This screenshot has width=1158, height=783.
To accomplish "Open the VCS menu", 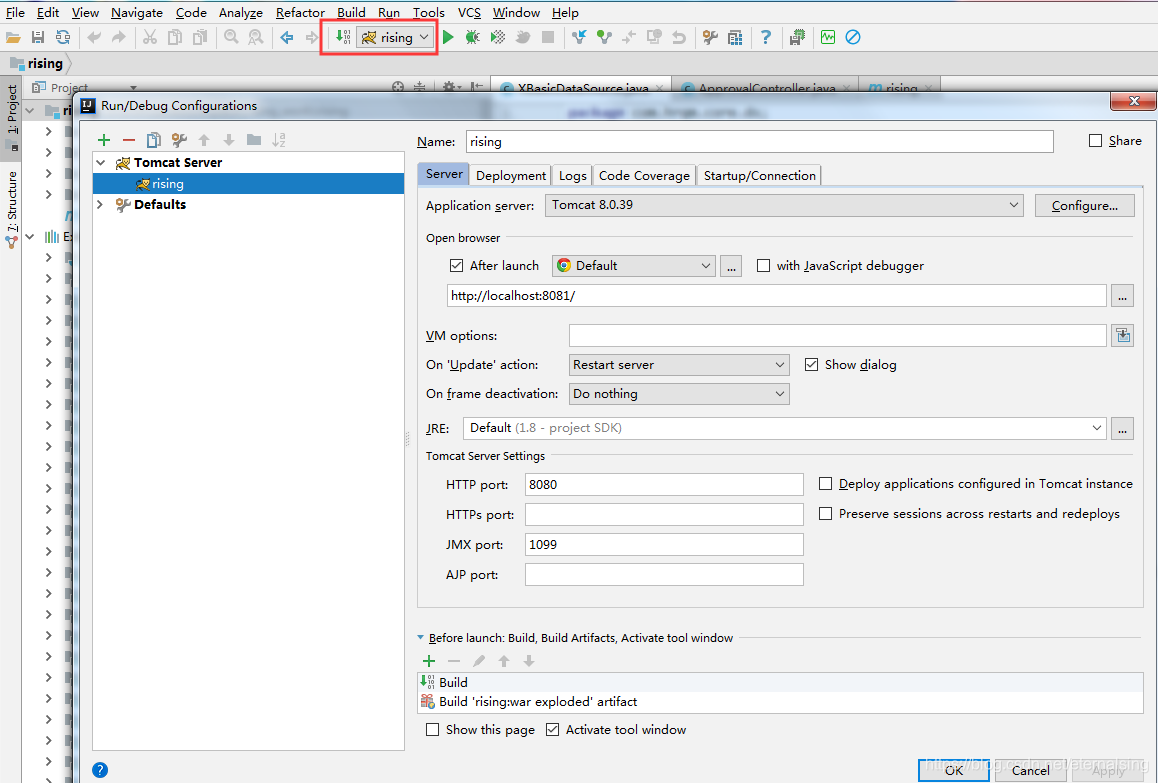I will [x=469, y=13].
